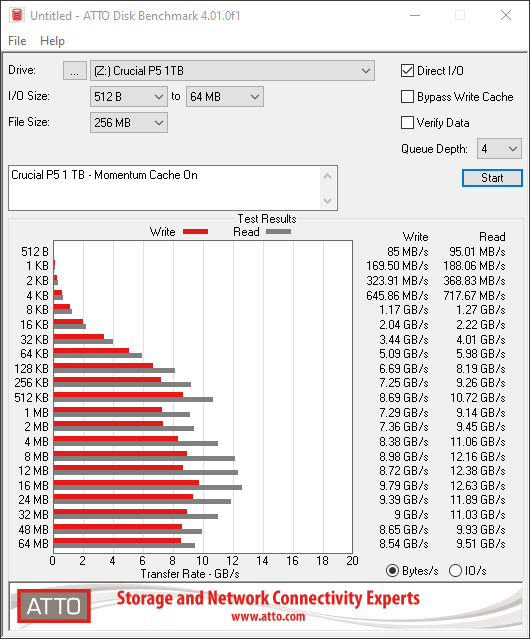Open the Queue Depth dropdown
The width and height of the screenshot is (530, 639).
point(499,148)
